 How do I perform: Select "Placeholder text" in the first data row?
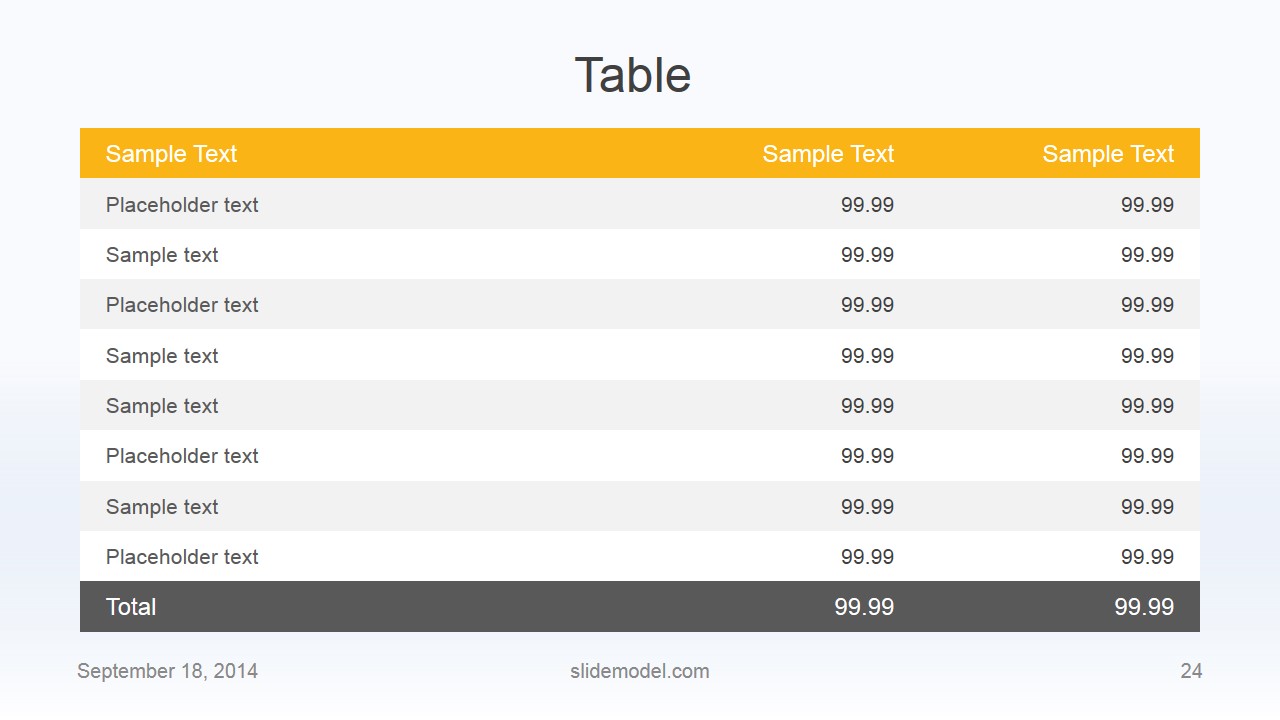pos(182,205)
